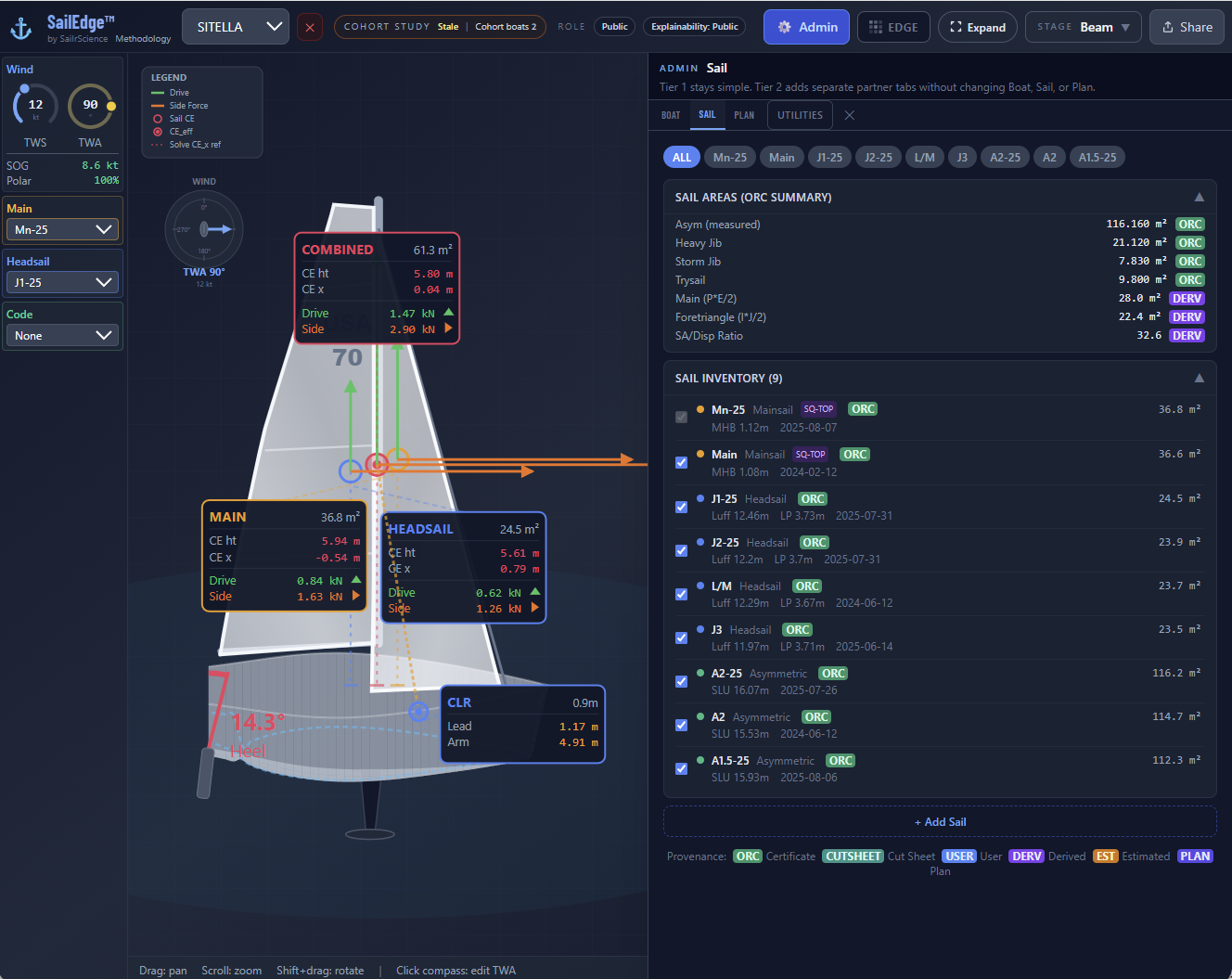The image size is (1232, 979).
Task: Click the Headsail Side orange arrow icon
Action: coord(535,608)
